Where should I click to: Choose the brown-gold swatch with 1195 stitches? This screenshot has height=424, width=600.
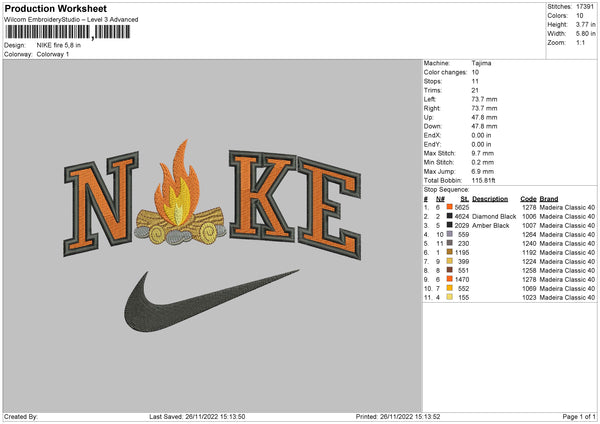[450, 252]
